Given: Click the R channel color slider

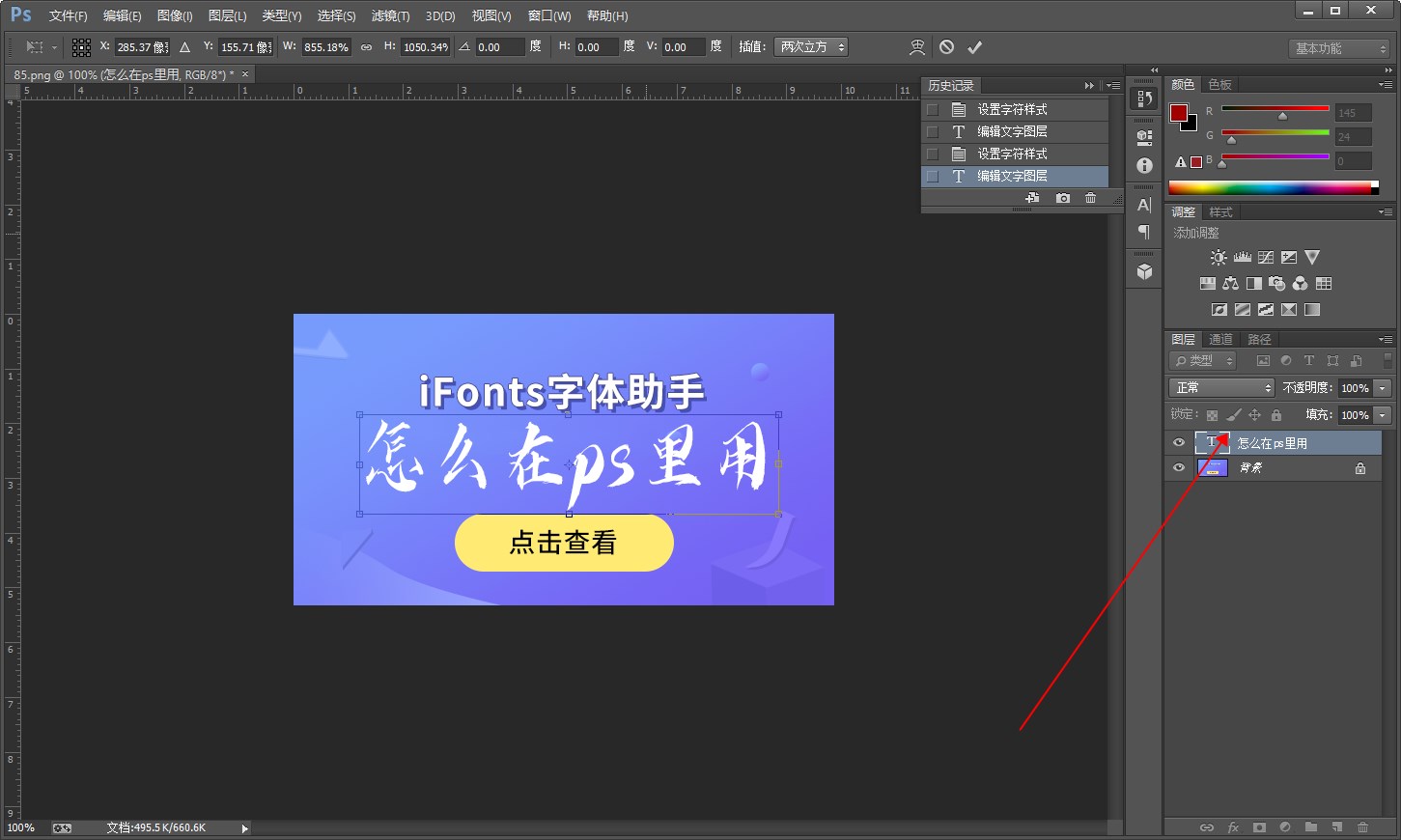Looking at the screenshot, I should [x=1275, y=109].
